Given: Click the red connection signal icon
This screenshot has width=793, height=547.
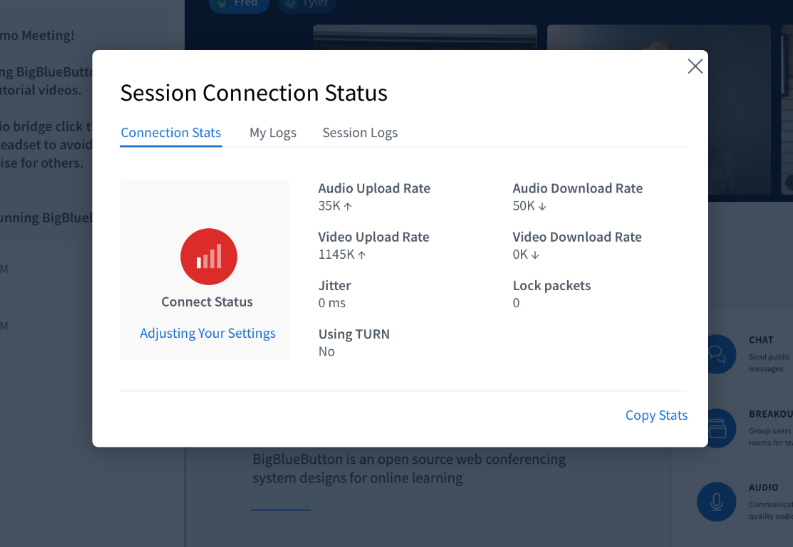Looking at the screenshot, I should point(208,256).
